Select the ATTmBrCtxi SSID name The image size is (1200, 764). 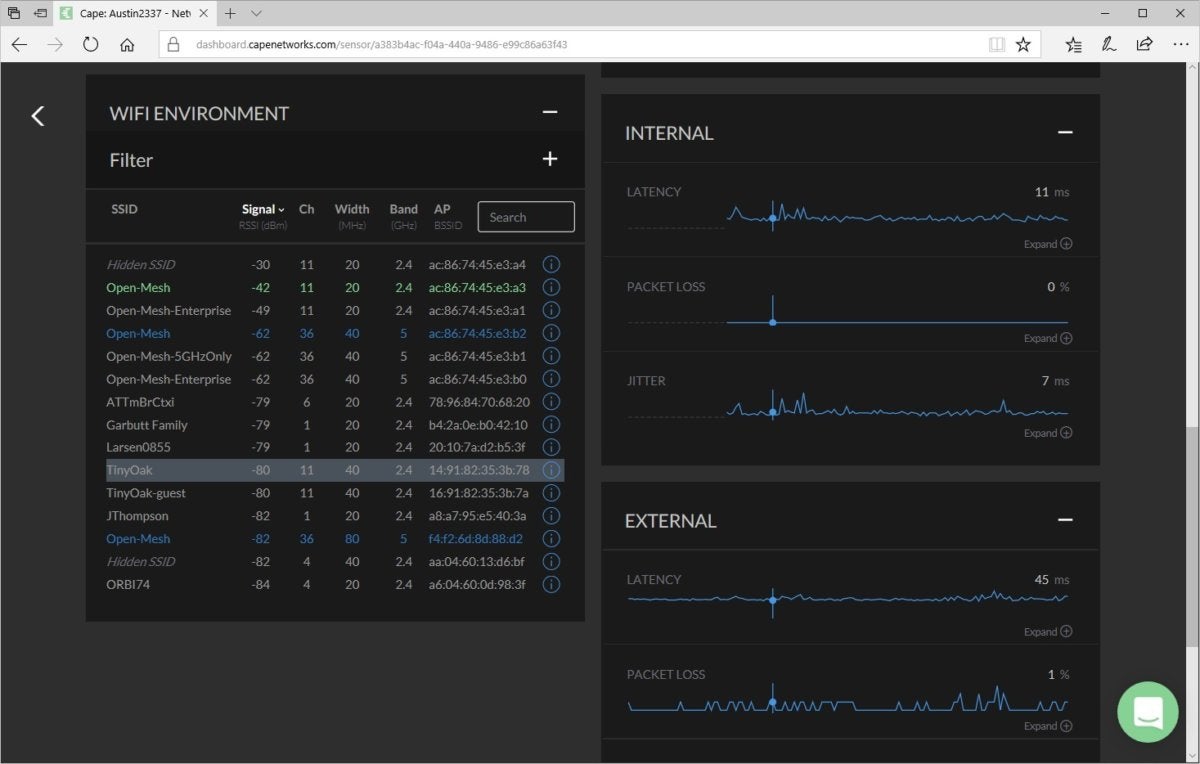coord(140,402)
